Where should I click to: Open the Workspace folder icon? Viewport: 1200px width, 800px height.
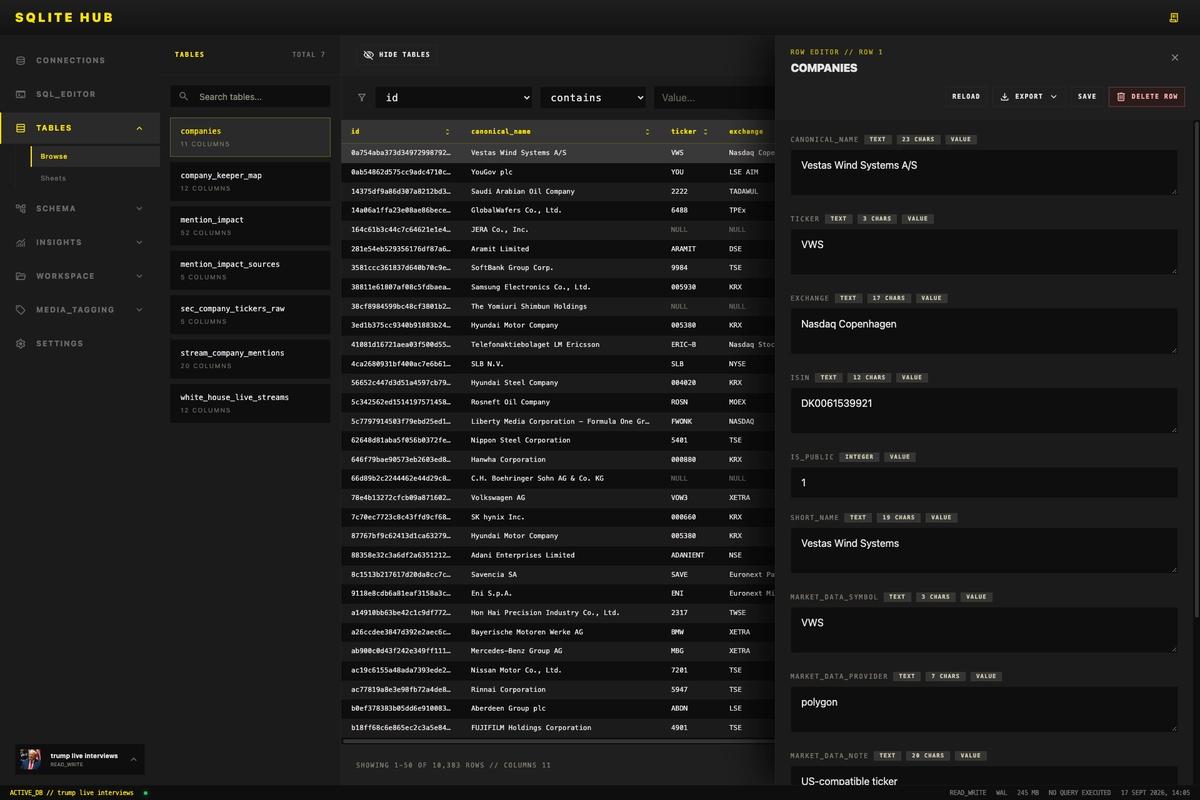pyautogui.click(x=21, y=276)
